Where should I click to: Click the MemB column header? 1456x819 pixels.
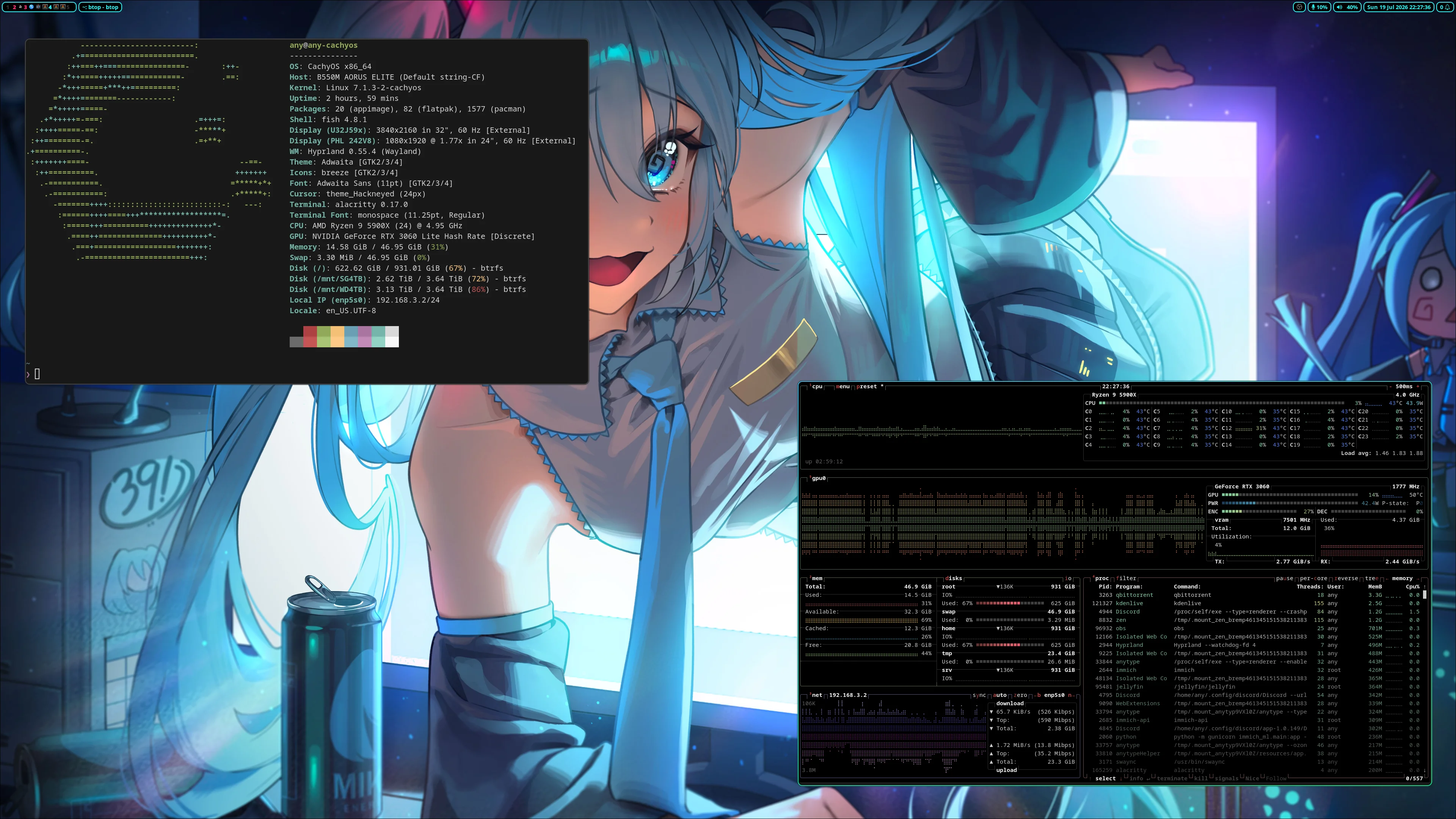pos(1375,587)
